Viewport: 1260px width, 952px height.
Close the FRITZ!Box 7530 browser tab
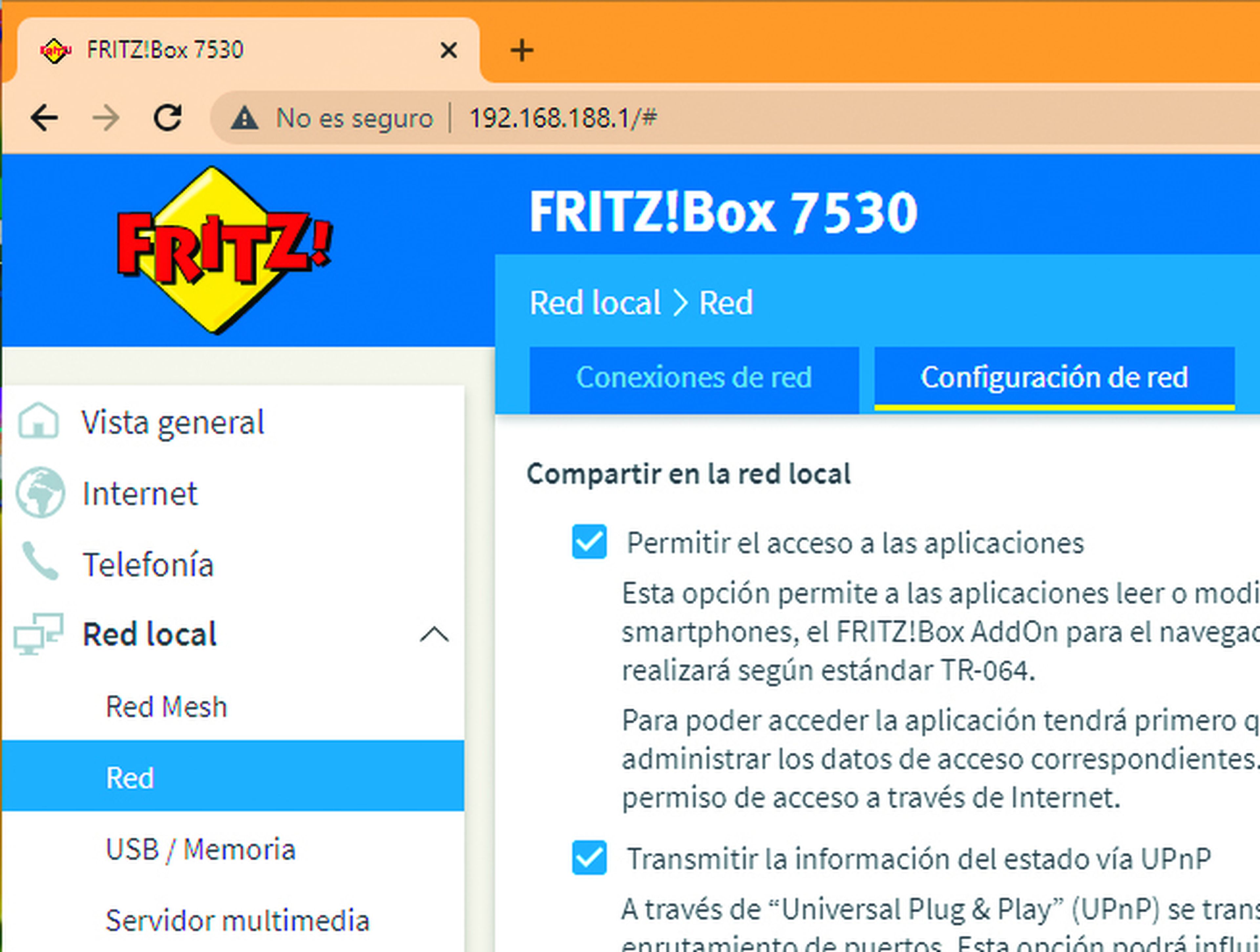coord(449,50)
